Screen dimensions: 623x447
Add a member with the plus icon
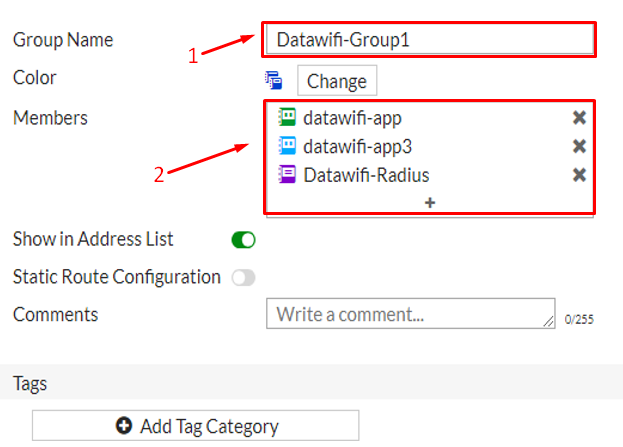pos(430,203)
